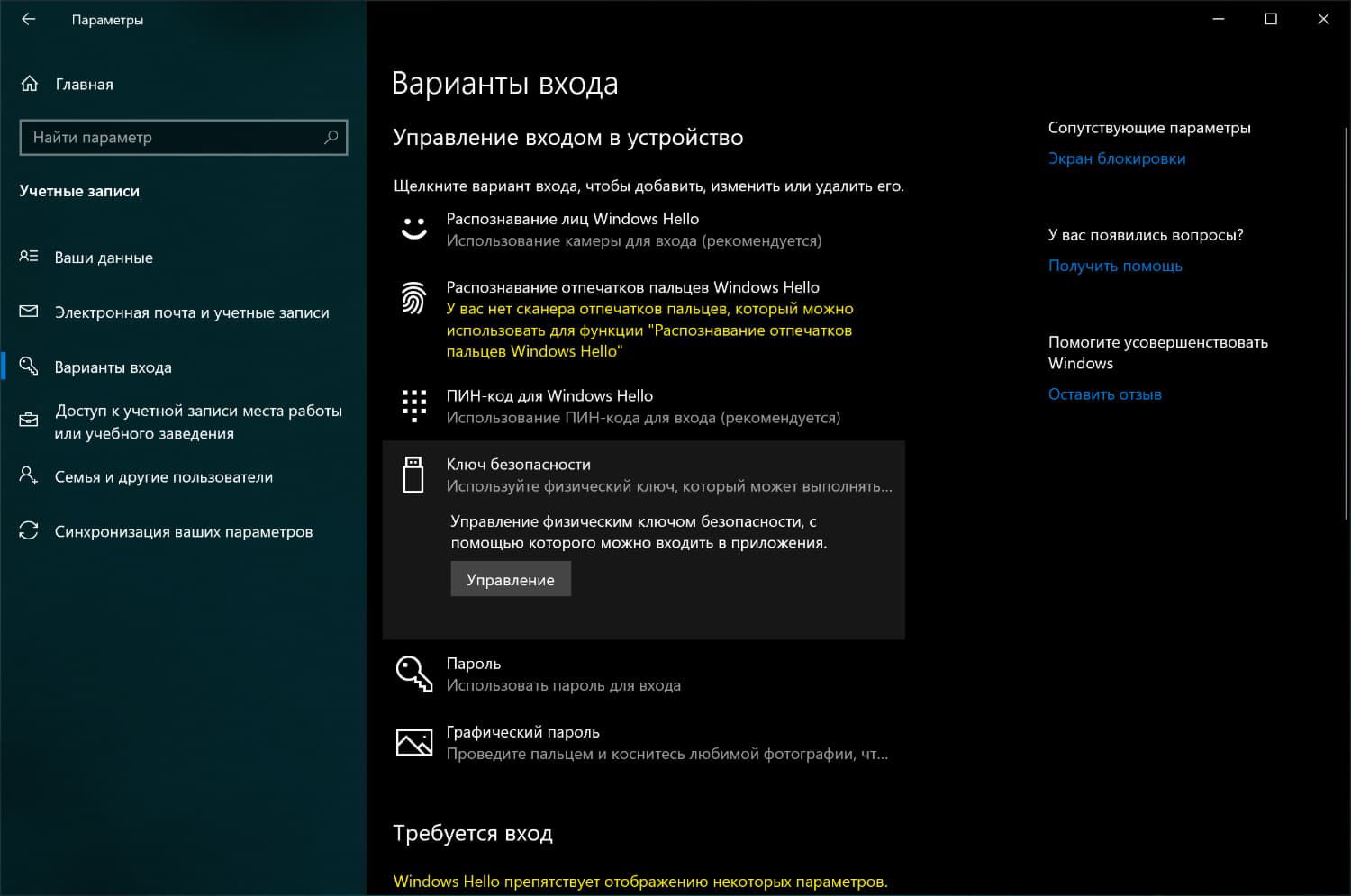Screen dimensions: 1351x896
Task: Click the sync arrows icon
Action: pos(29,530)
